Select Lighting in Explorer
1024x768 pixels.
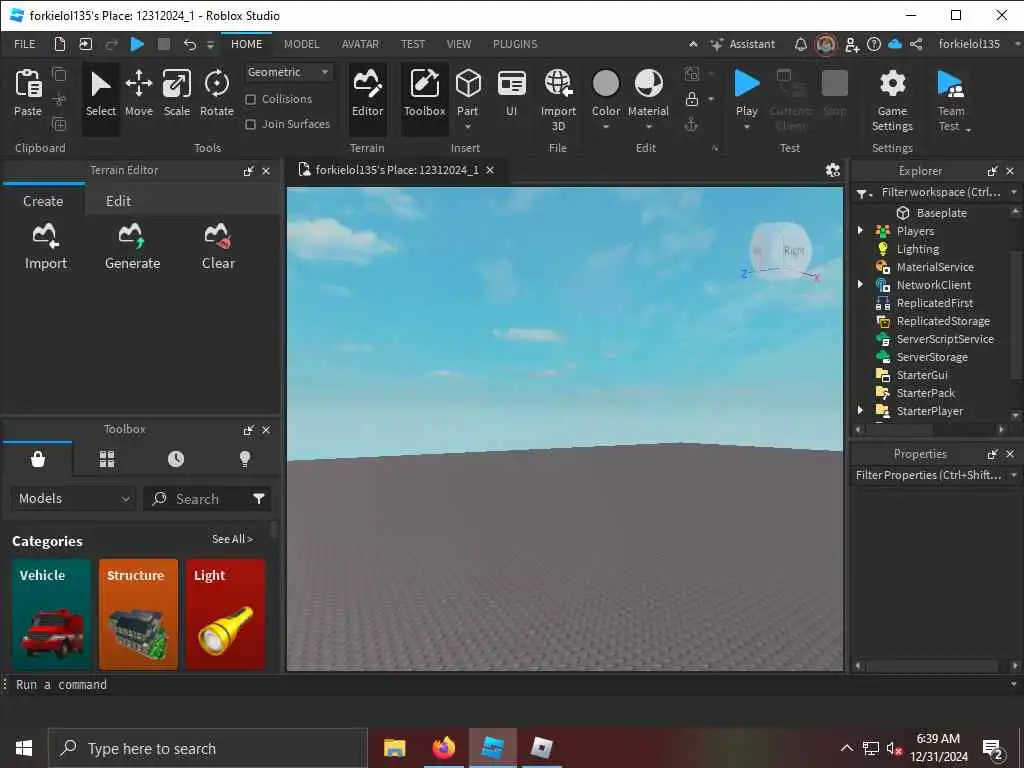click(918, 249)
